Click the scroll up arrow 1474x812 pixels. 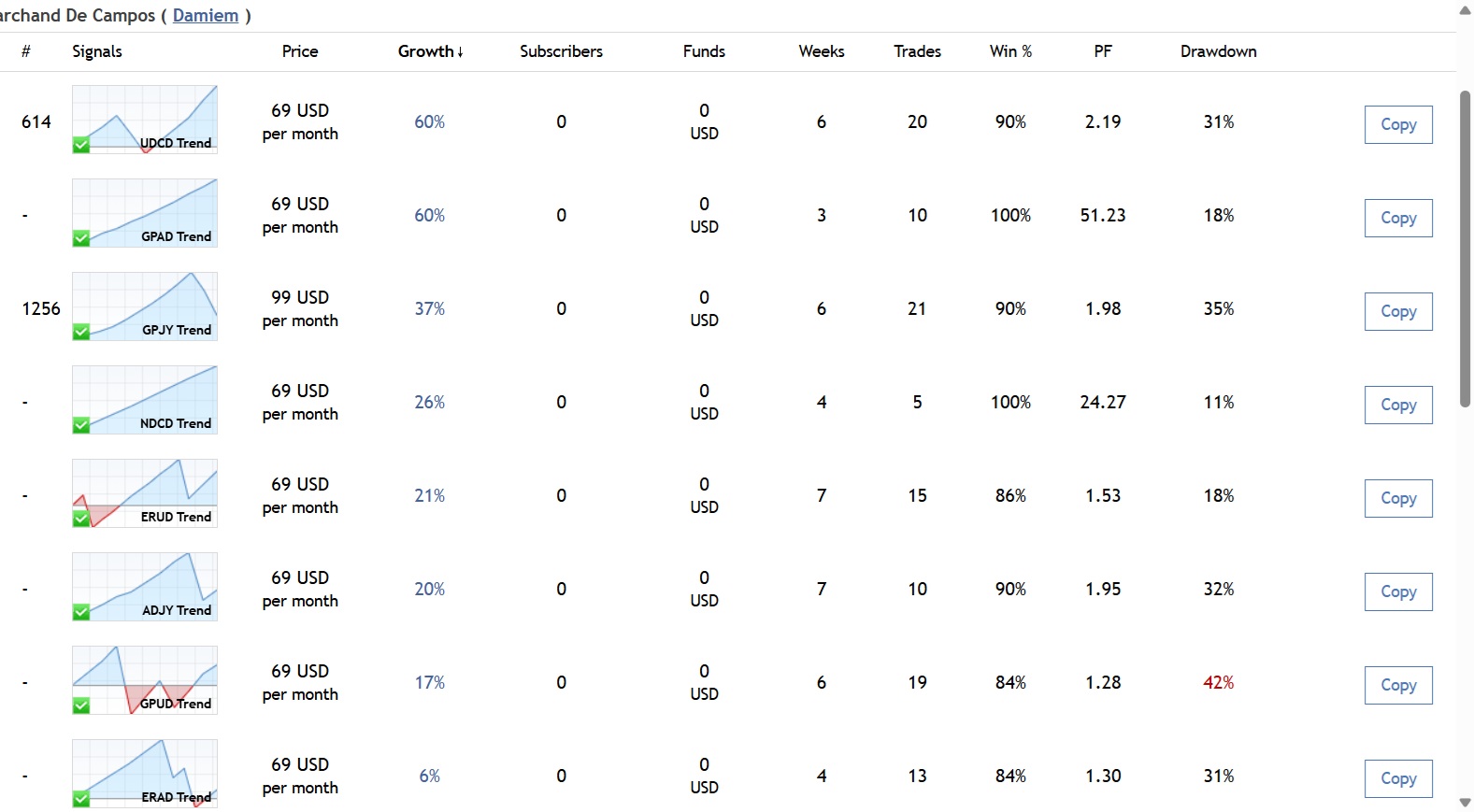[1465, 10]
